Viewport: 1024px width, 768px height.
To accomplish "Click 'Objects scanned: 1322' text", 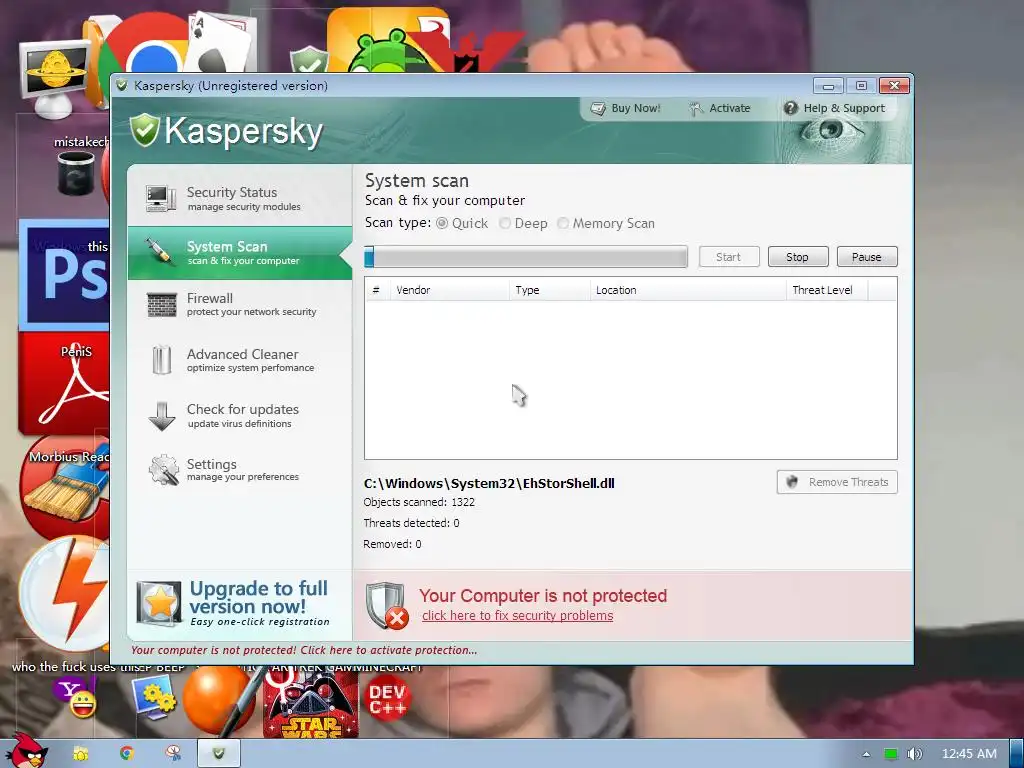I will click(x=419, y=502).
